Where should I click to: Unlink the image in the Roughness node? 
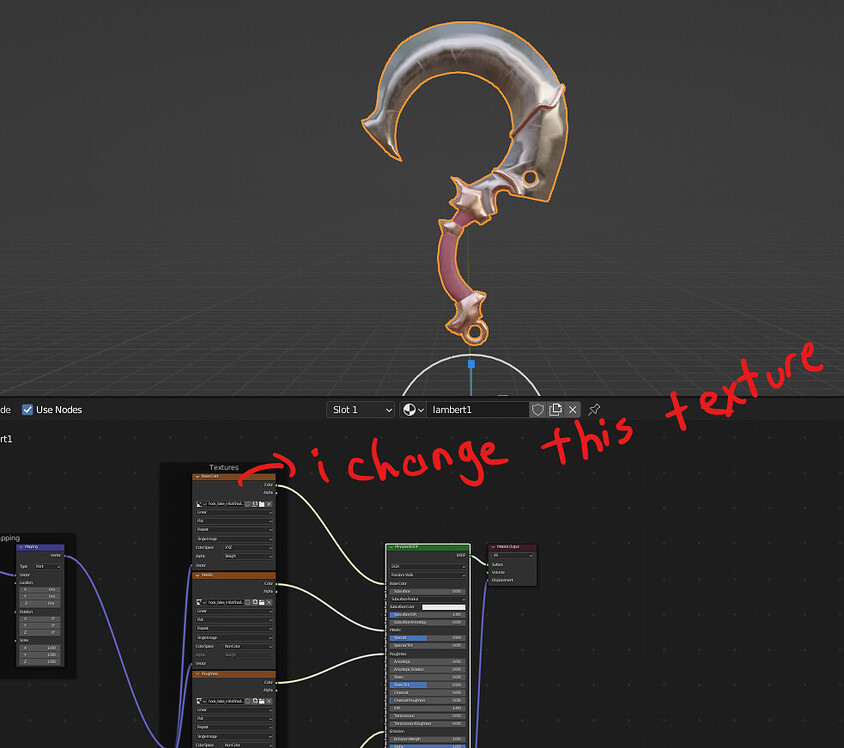coord(269,701)
